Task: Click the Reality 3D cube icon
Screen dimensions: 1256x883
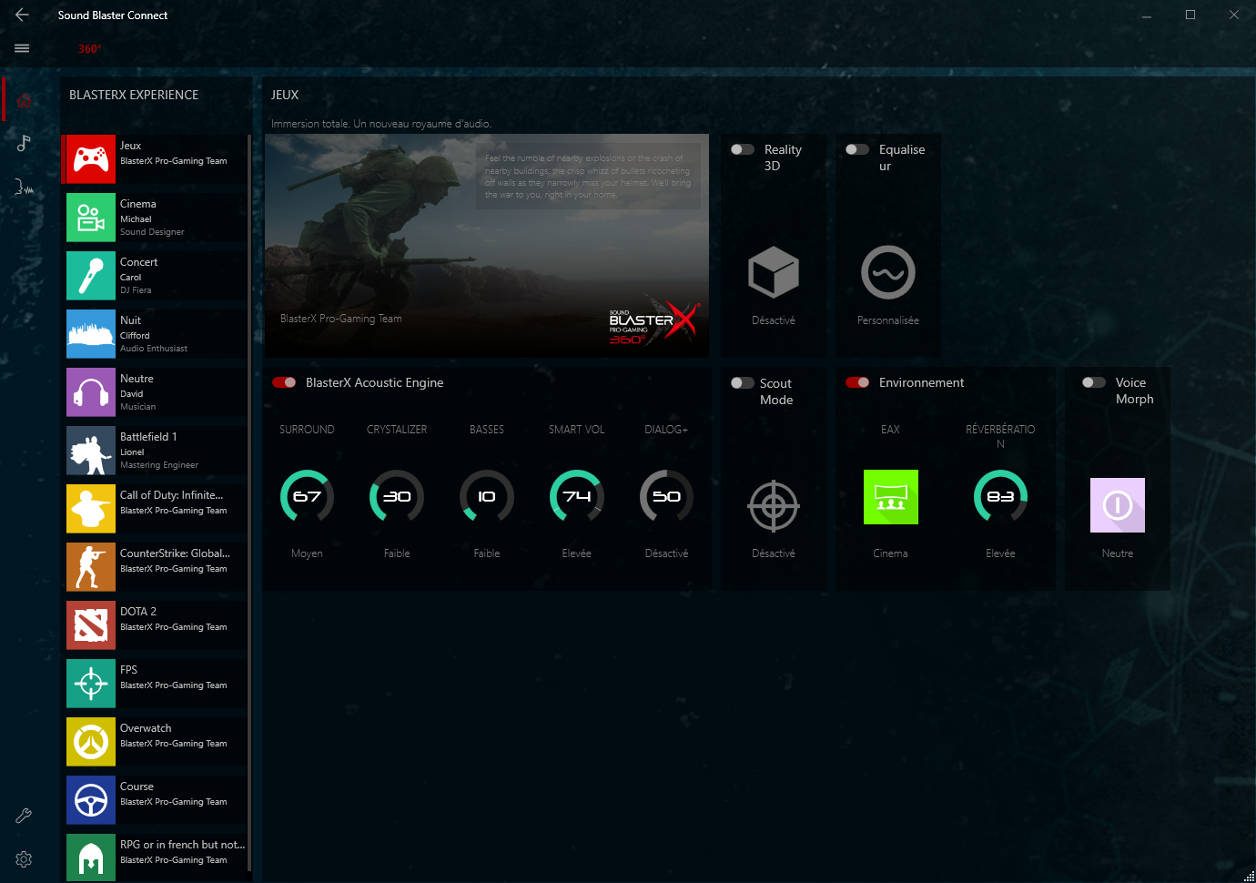Action: tap(773, 272)
